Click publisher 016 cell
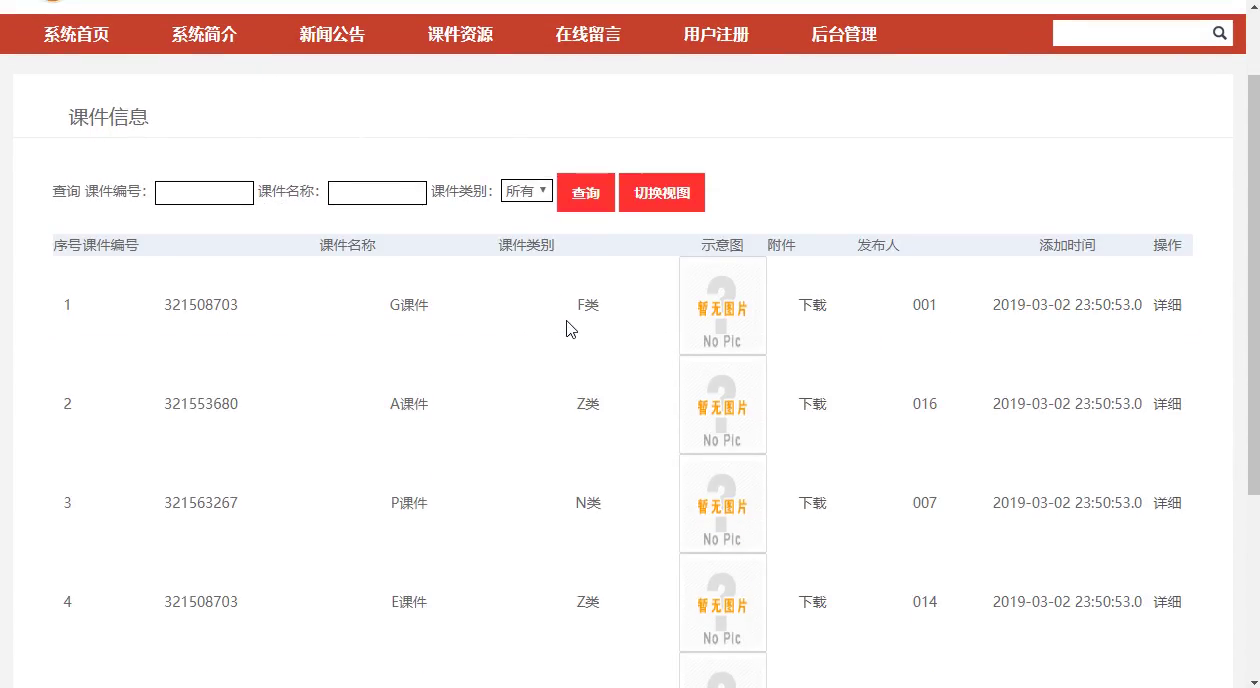Image resolution: width=1260 pixels, height=688 pixels. coord(925,404)
